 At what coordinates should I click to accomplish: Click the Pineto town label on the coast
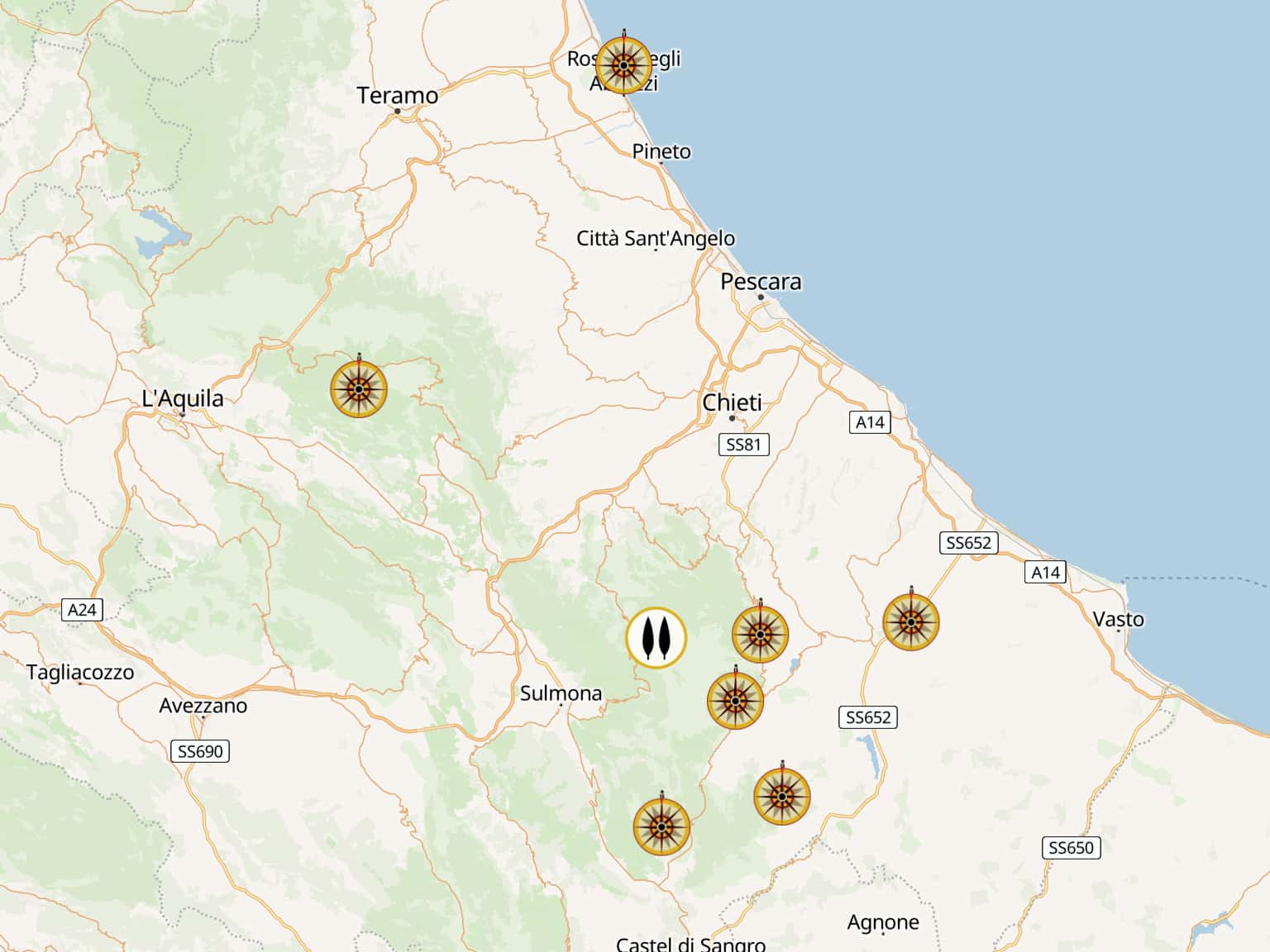tap(661, 151)
